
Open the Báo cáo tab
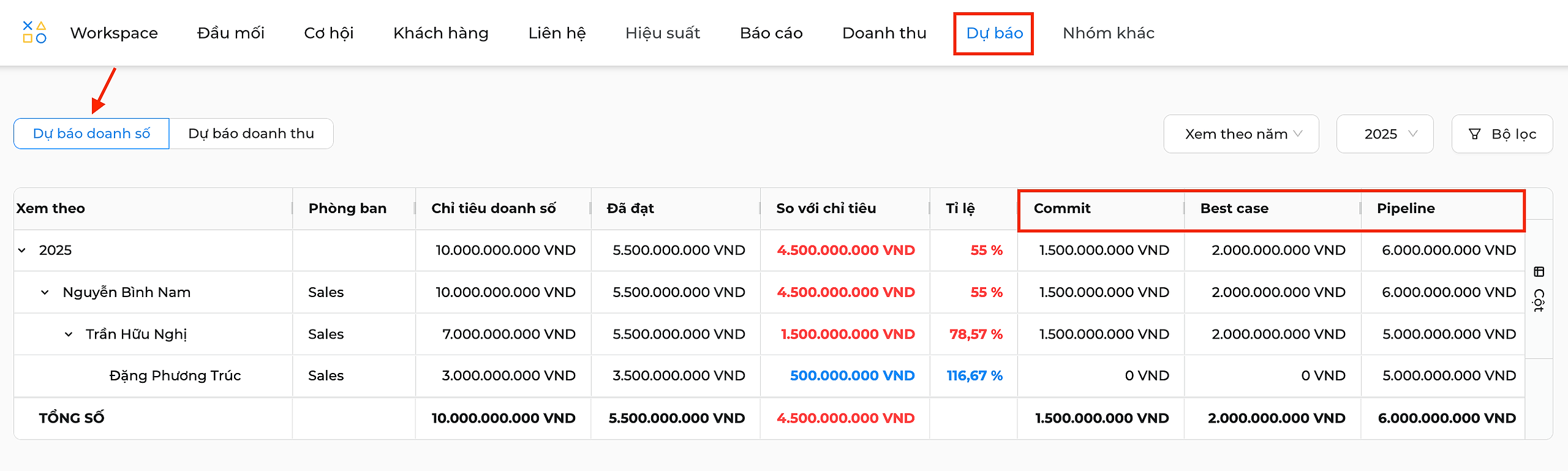click(x=771, y=33)
